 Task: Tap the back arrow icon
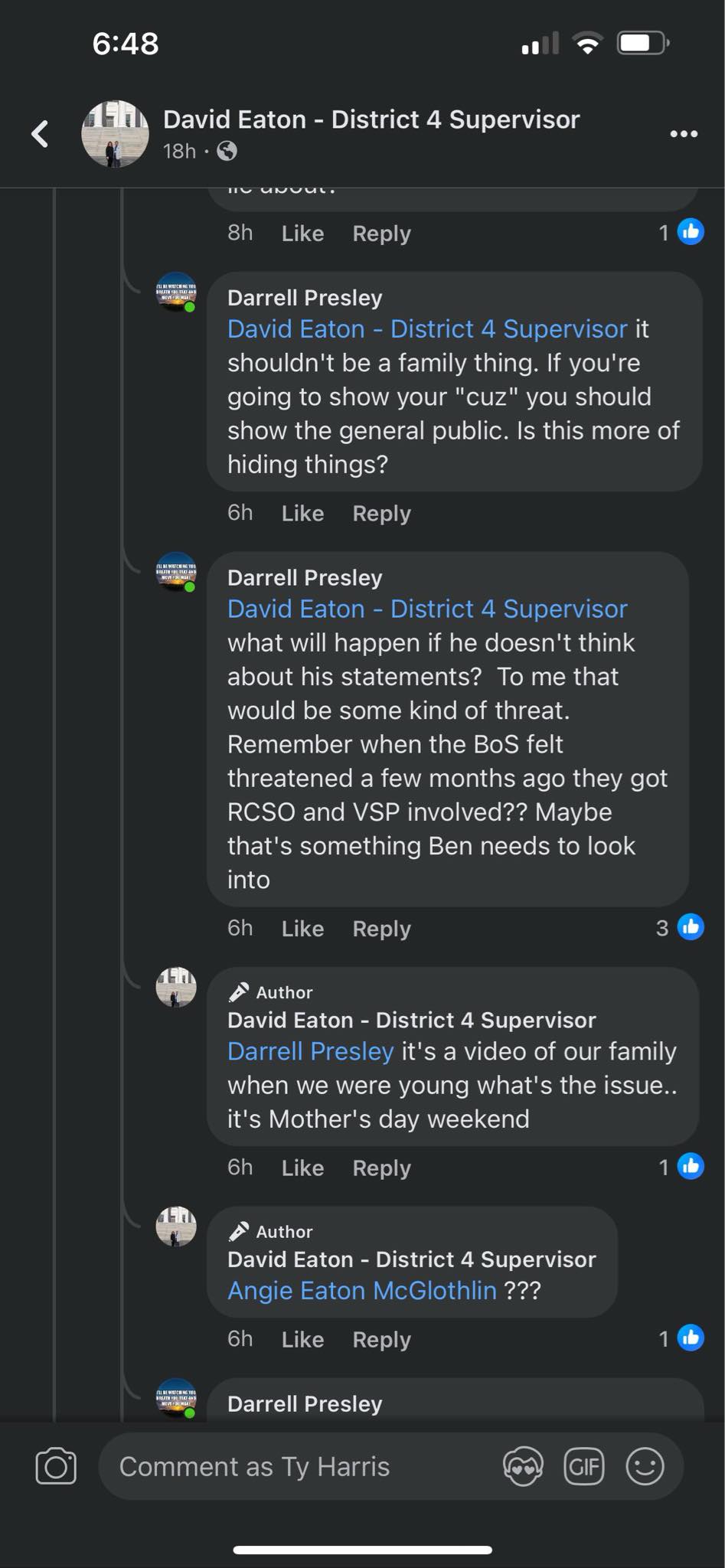(40, 134)
